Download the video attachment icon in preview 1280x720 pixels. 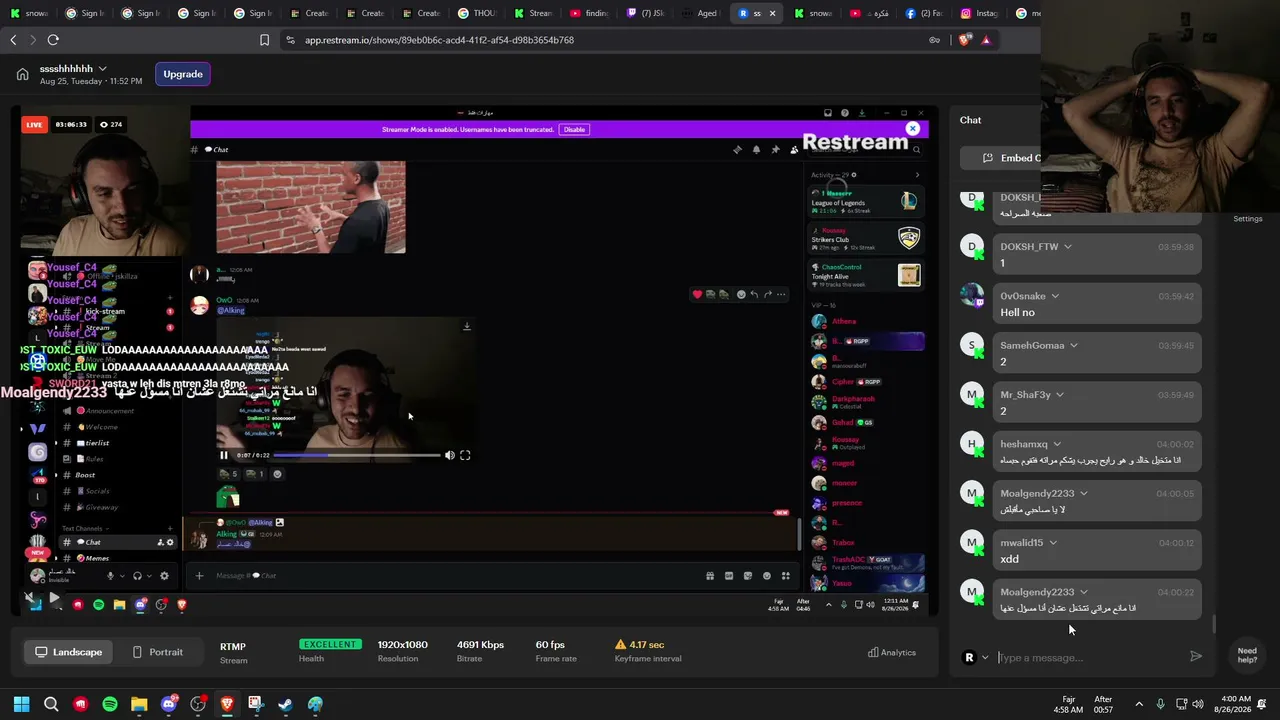point(466,326)
